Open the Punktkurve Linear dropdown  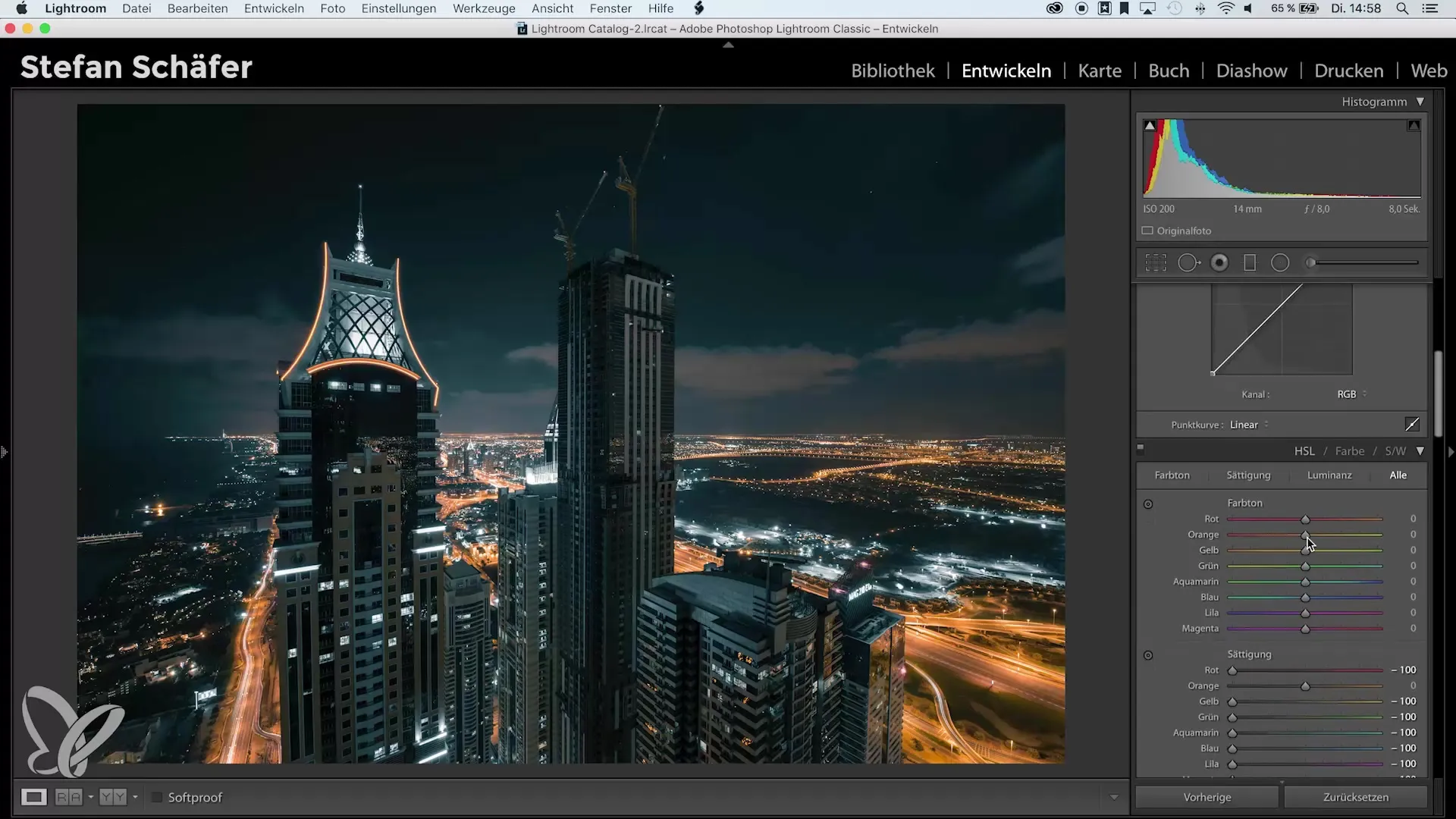pos(1249,425)
